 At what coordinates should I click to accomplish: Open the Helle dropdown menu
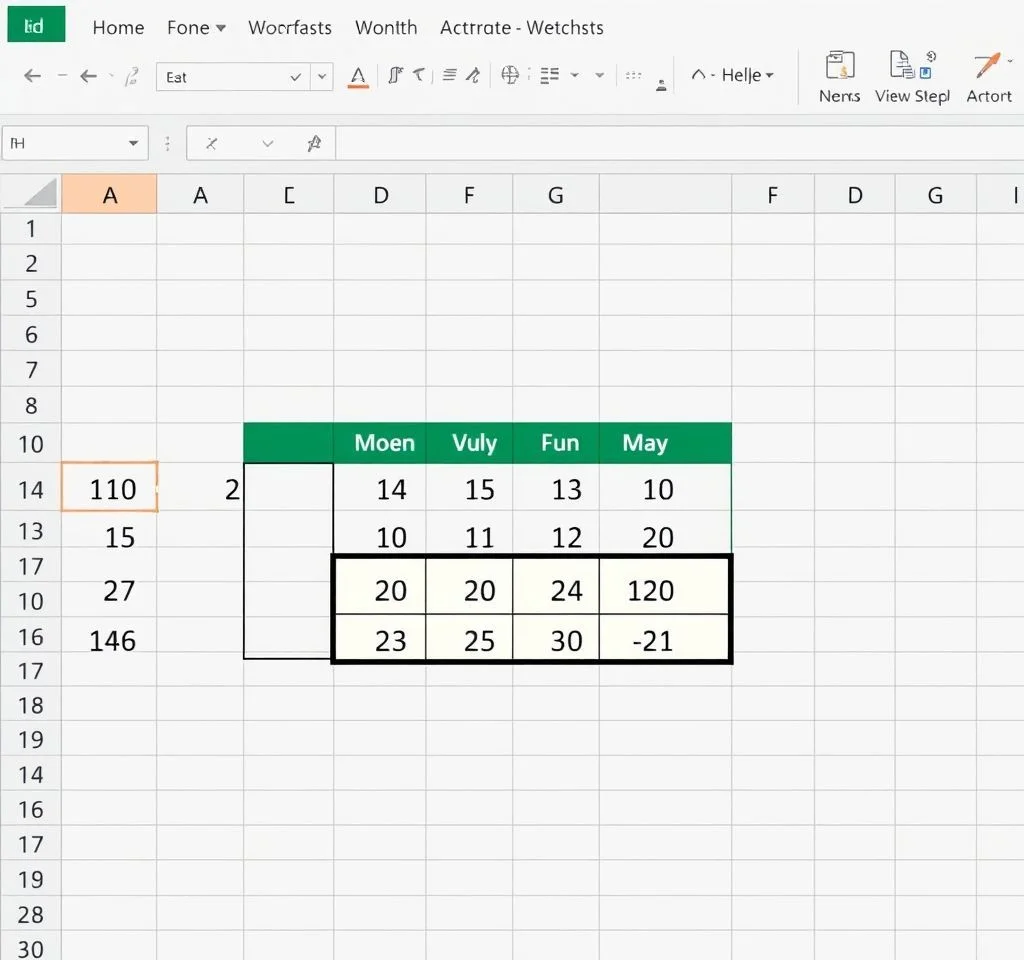coord(732,76)
